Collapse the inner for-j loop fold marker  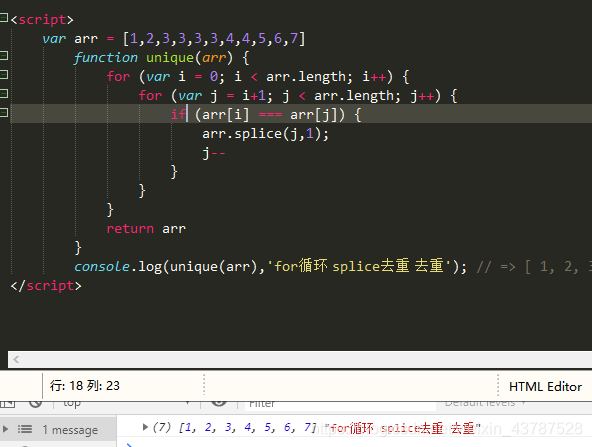click(3, 94)
